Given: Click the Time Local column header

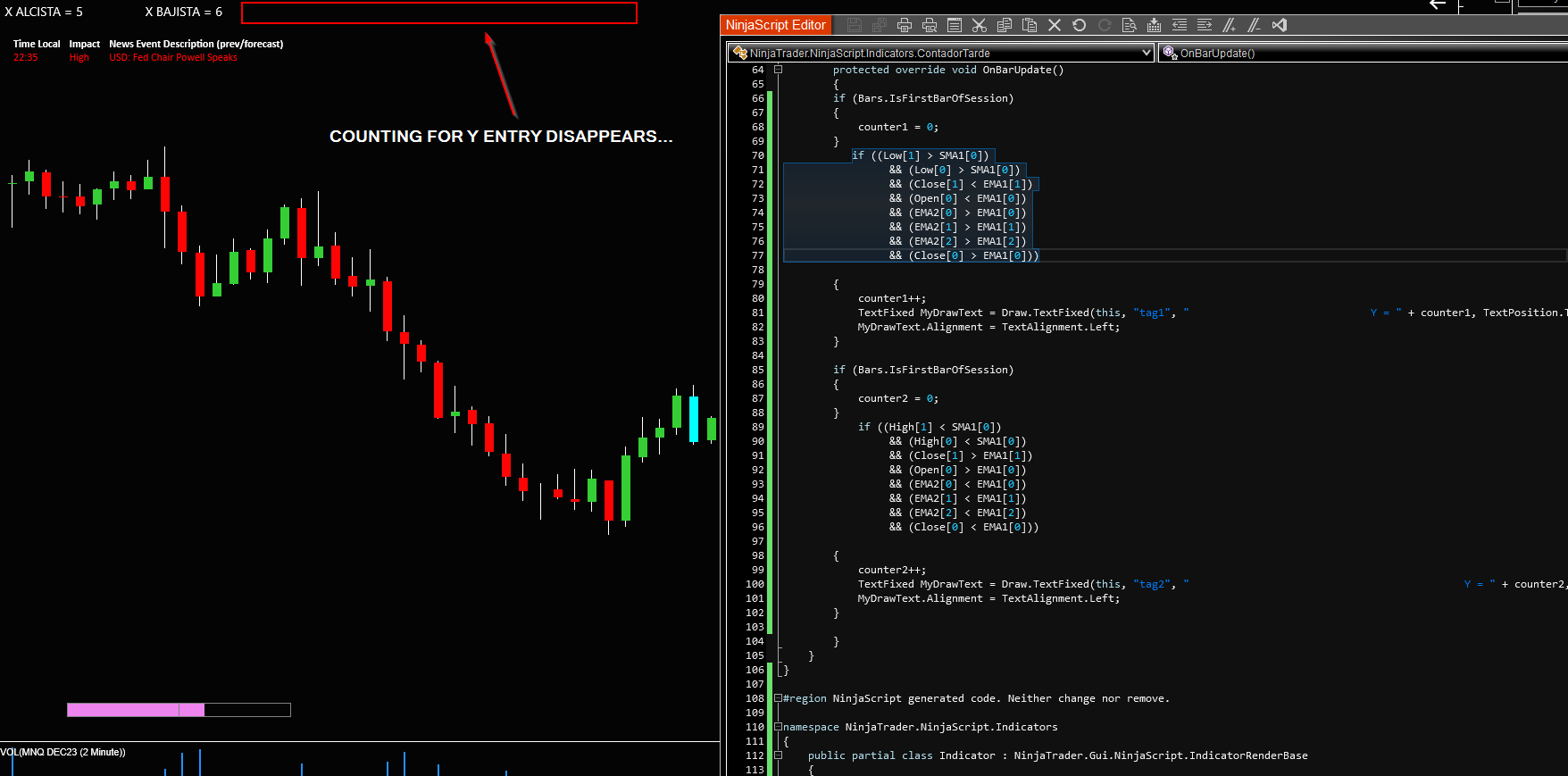Looking at the screenshot, I should tap(37, 44).
